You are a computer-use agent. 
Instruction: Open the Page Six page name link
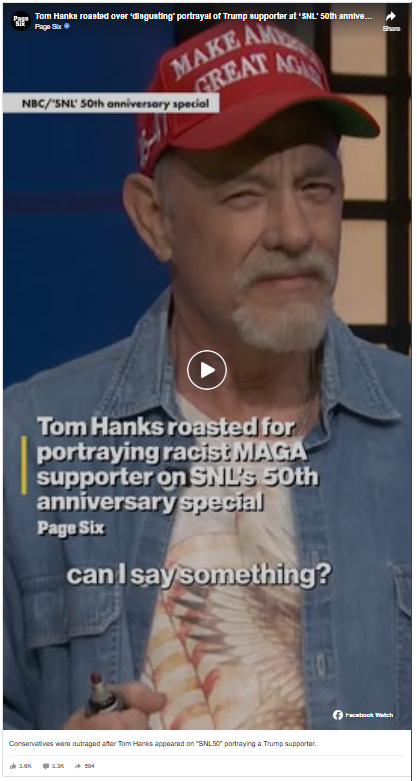[48, 26]
